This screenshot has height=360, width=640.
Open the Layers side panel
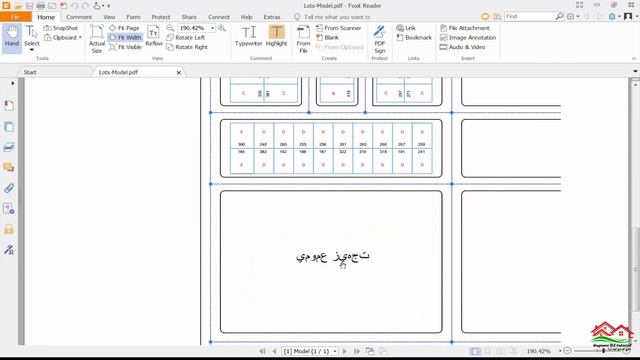[x=9, y=147]
